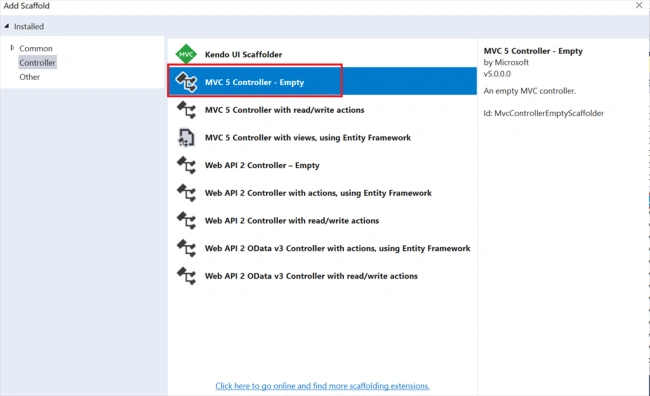Click the v5.0.0.0 version text
650x396 pixels.
497,74
